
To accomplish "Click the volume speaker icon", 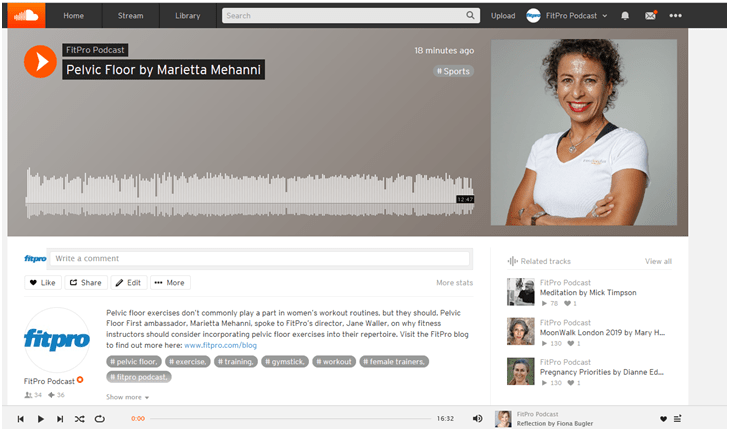I will pyautogui.click(x=477, y=418).
